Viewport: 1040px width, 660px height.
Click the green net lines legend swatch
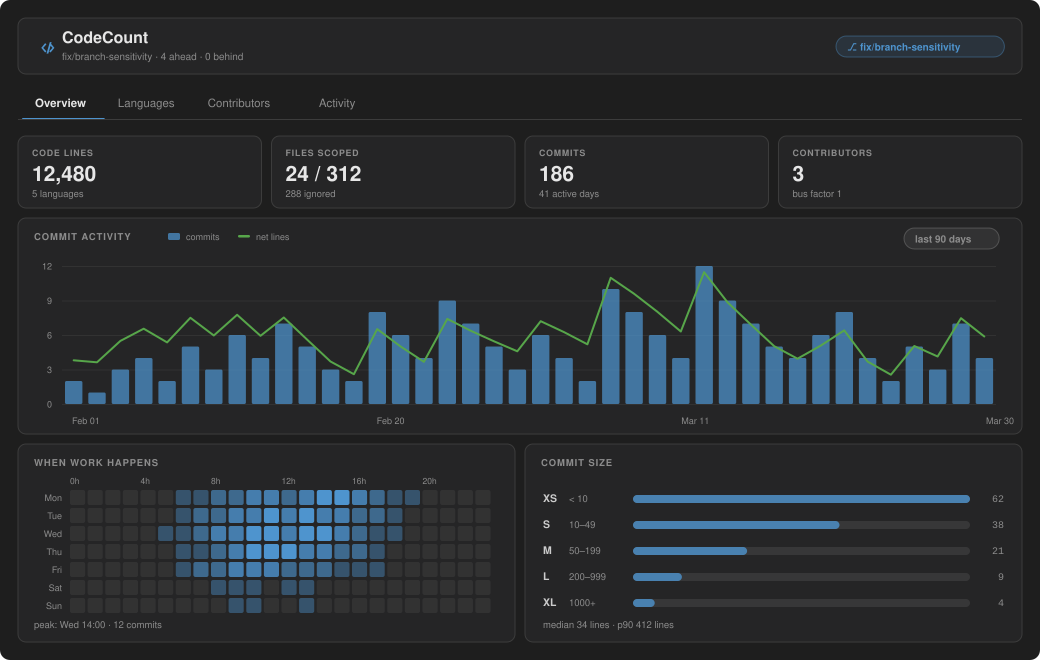click(x=243, y=237)
